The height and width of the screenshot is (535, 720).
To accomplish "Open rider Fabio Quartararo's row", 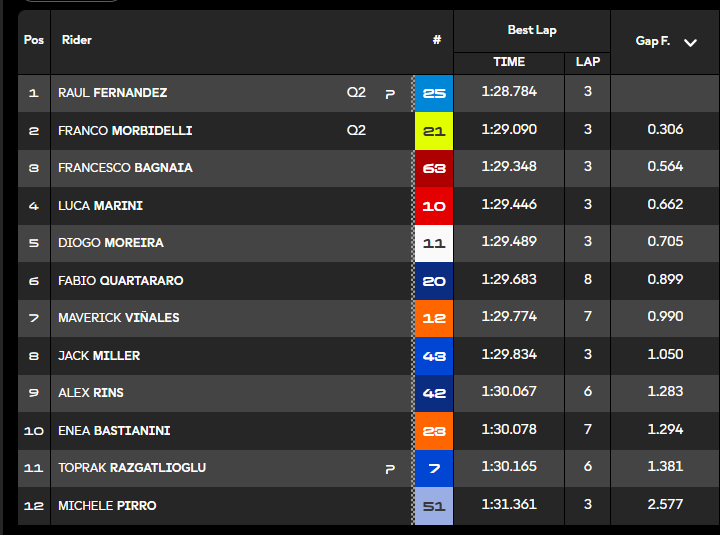I will 120,281.
